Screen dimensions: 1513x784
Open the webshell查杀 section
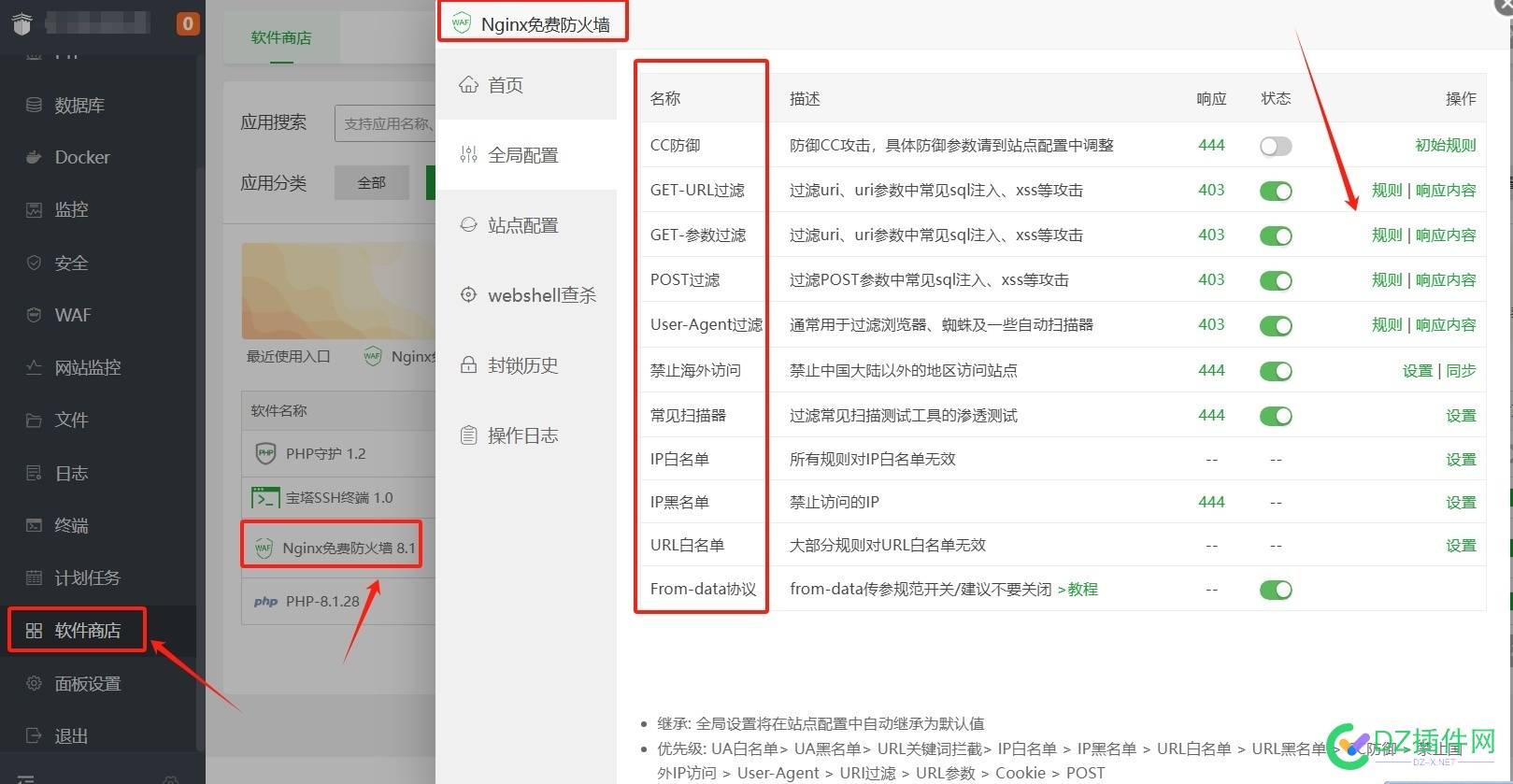pyautogui.click(x=526, y=294)
